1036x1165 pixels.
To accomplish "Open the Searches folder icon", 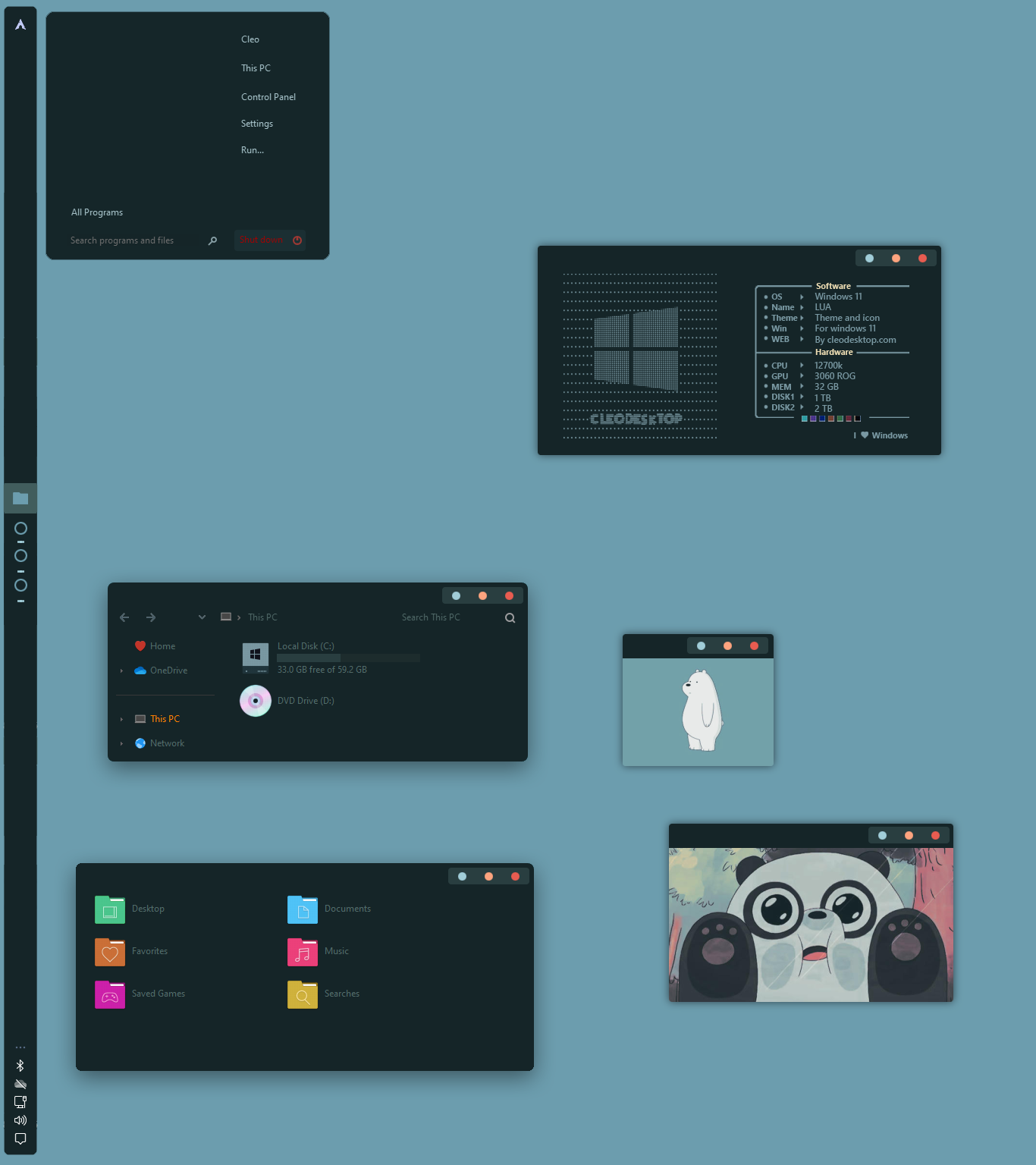I will coord(303,994).
